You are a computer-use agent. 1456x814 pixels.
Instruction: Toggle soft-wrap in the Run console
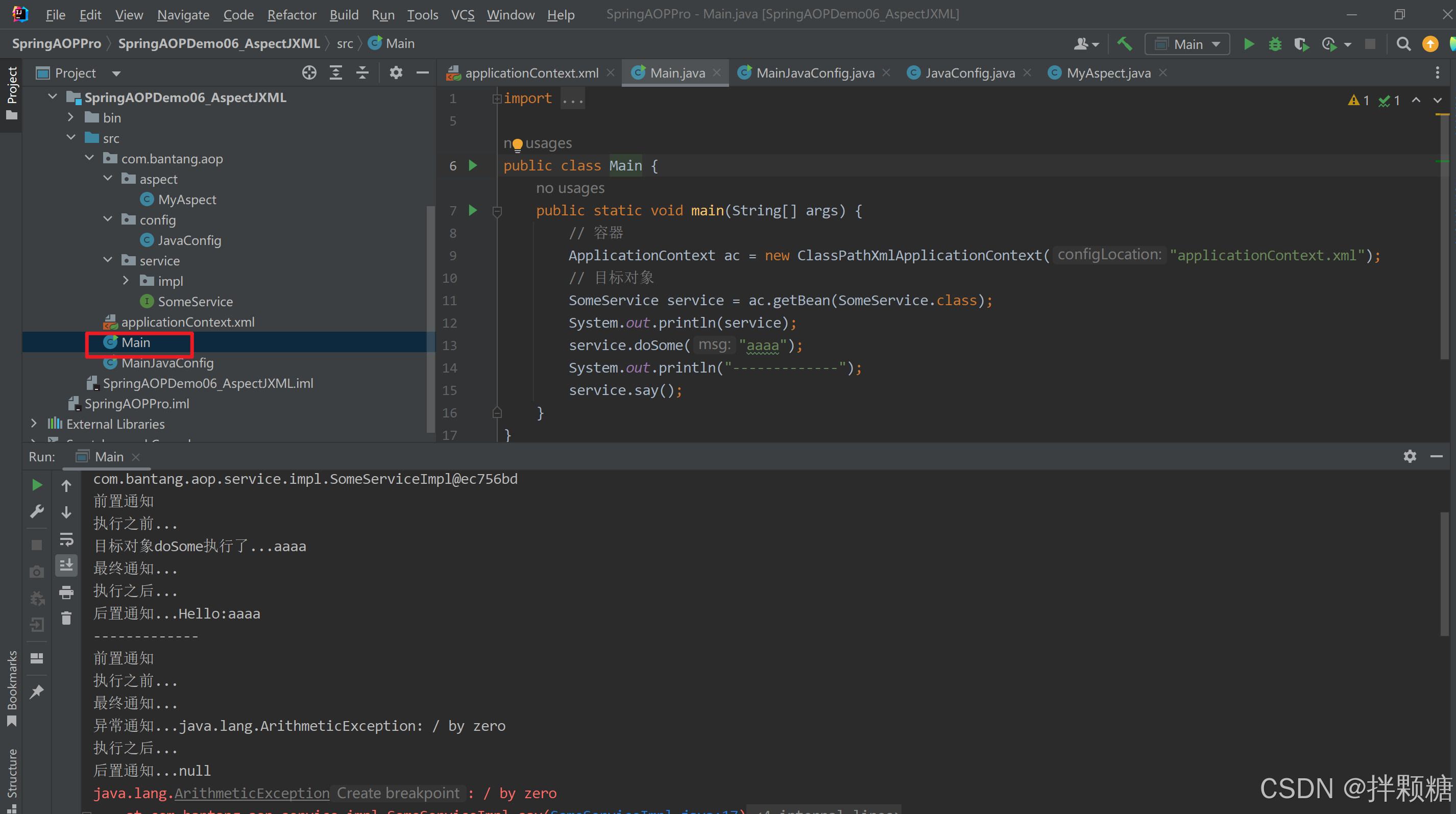click(x=66, y=539)
